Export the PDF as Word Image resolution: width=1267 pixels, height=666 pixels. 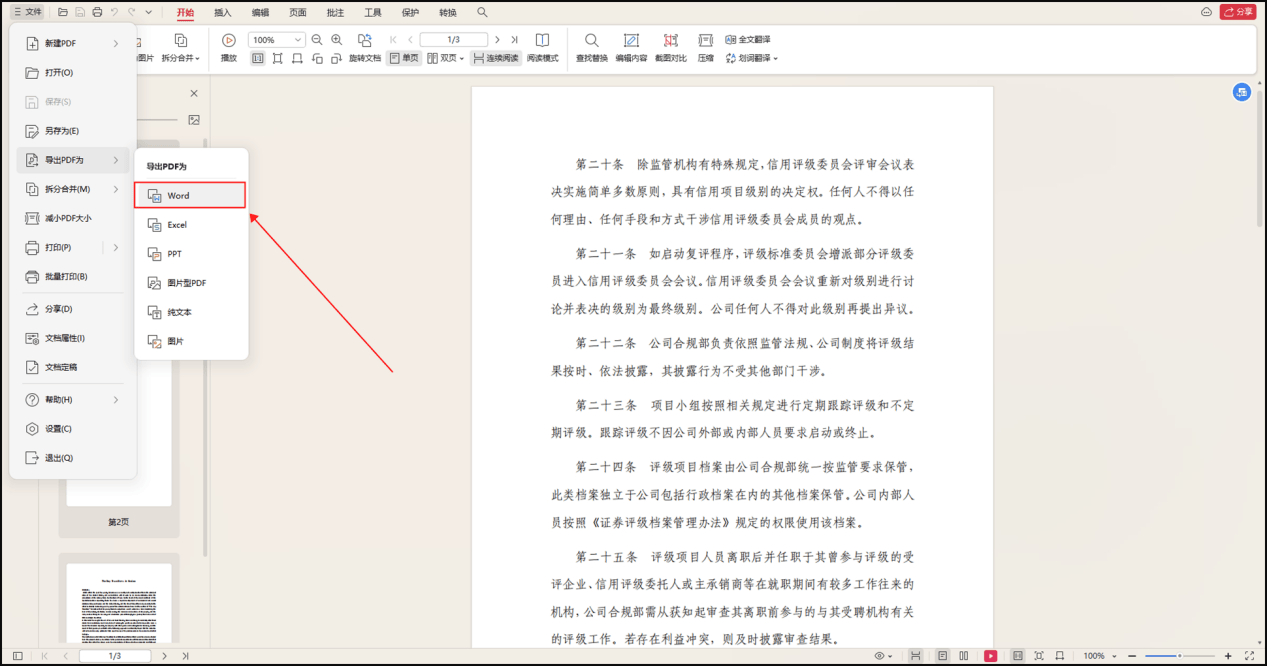(190, 195)
